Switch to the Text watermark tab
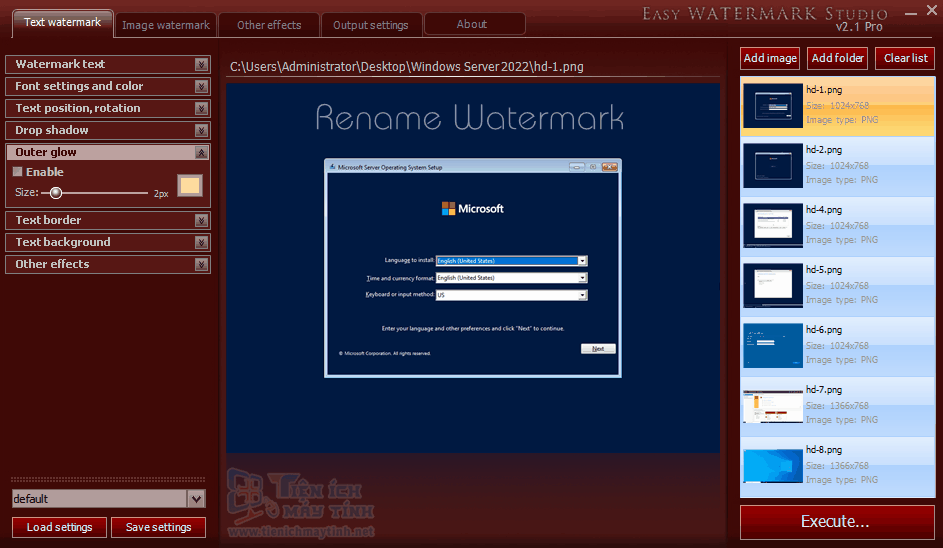 [63, 23]
